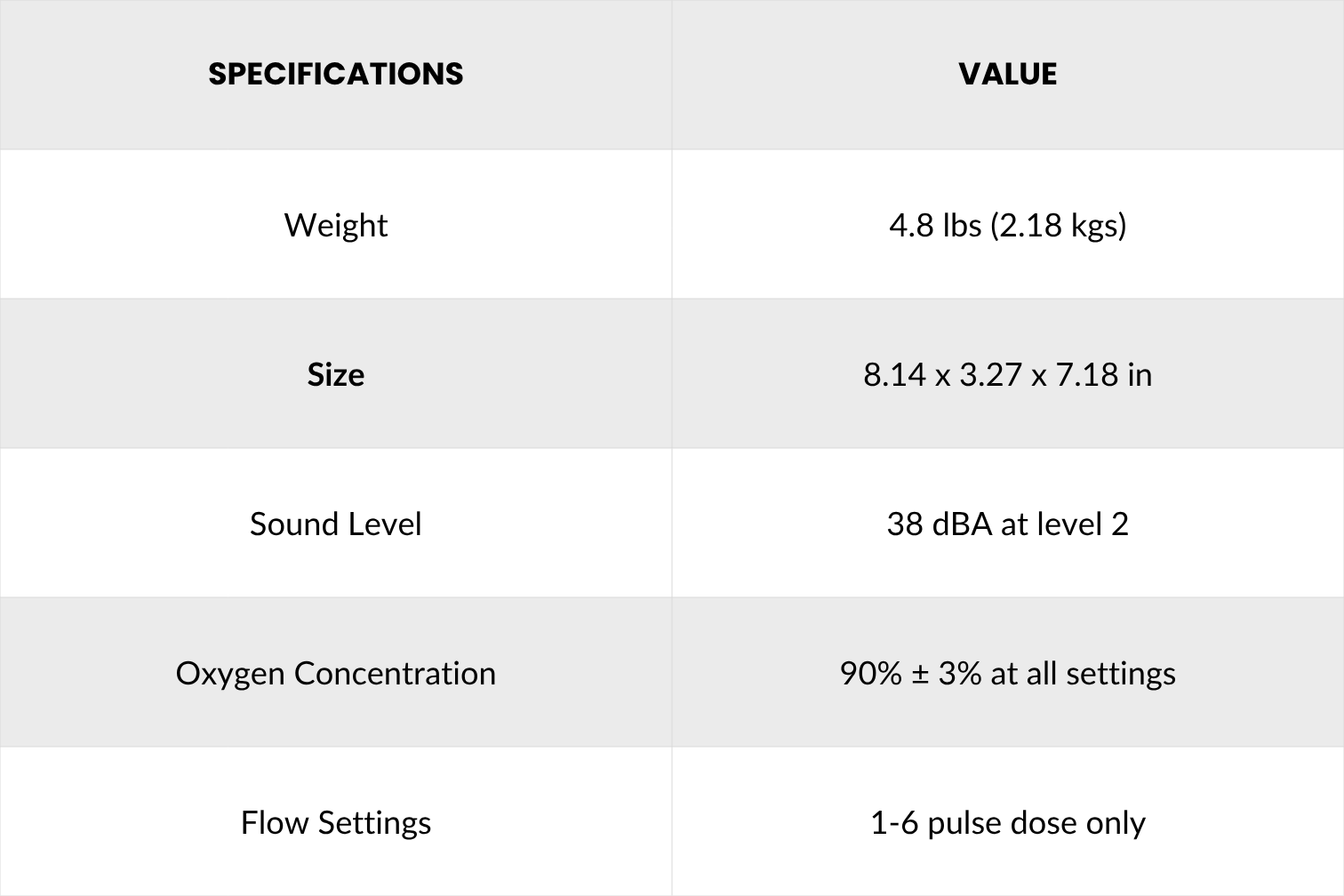The width and height of the screenshot is (1344, 896).
Task: Select the Weight row label
Action: coord(336,225)
